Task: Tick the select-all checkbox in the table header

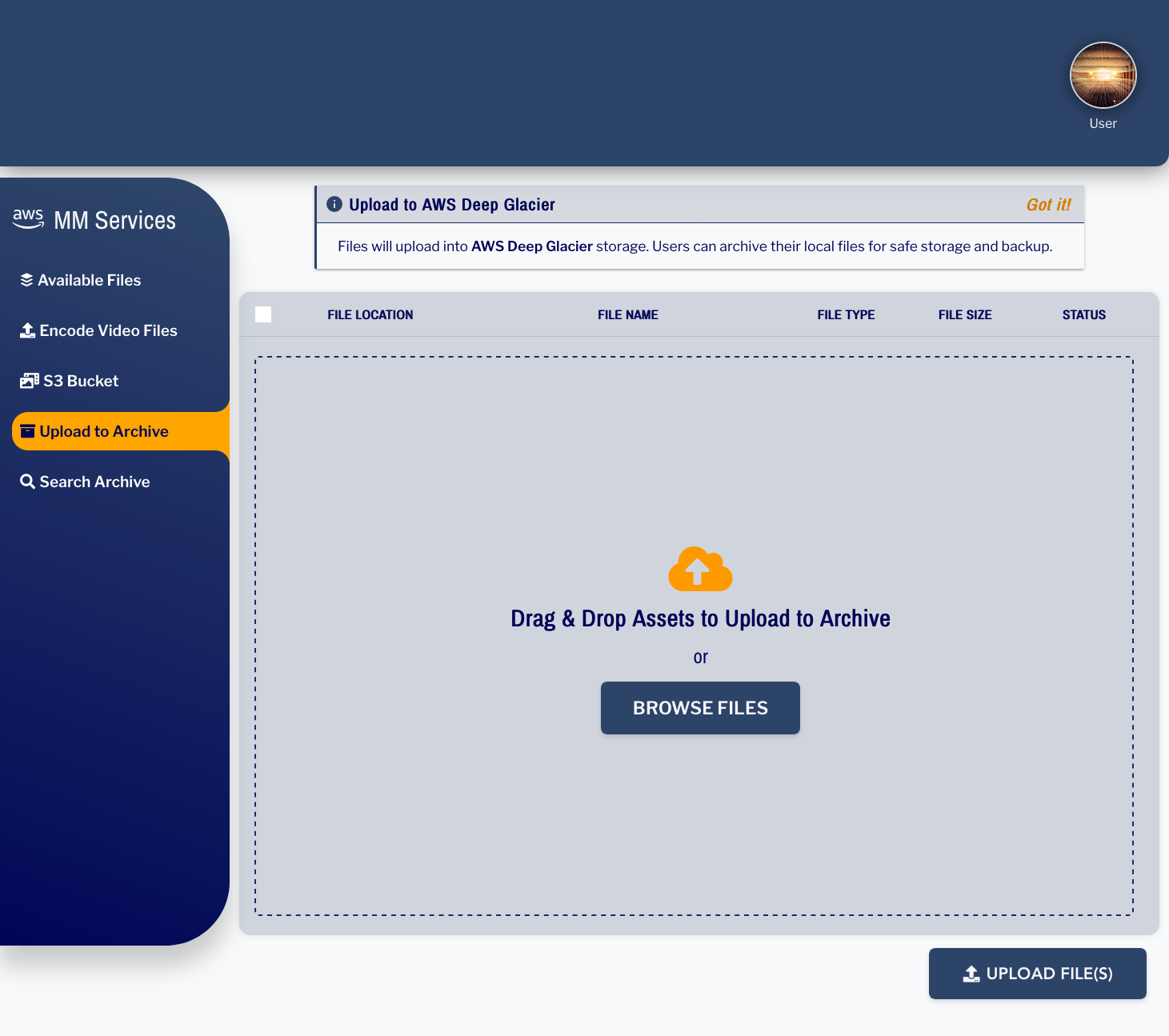Action: 263,314
